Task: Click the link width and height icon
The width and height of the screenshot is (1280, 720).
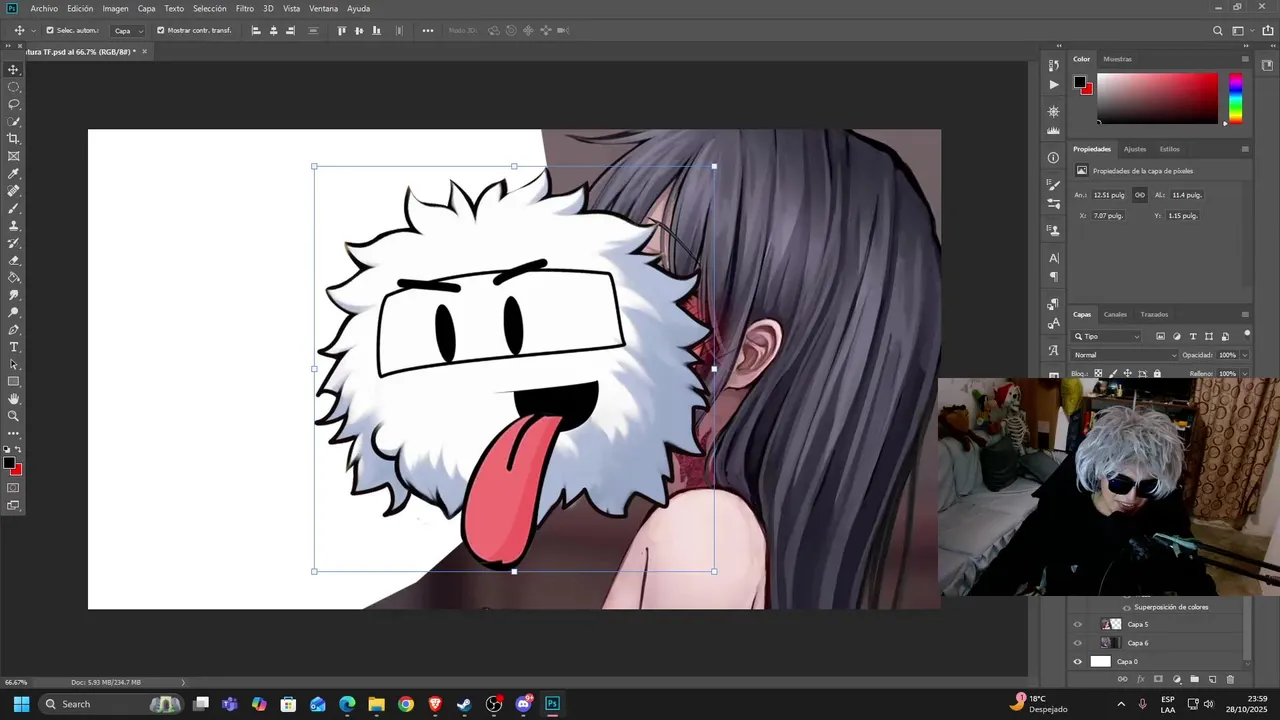Action: (x=1140, y=195)
